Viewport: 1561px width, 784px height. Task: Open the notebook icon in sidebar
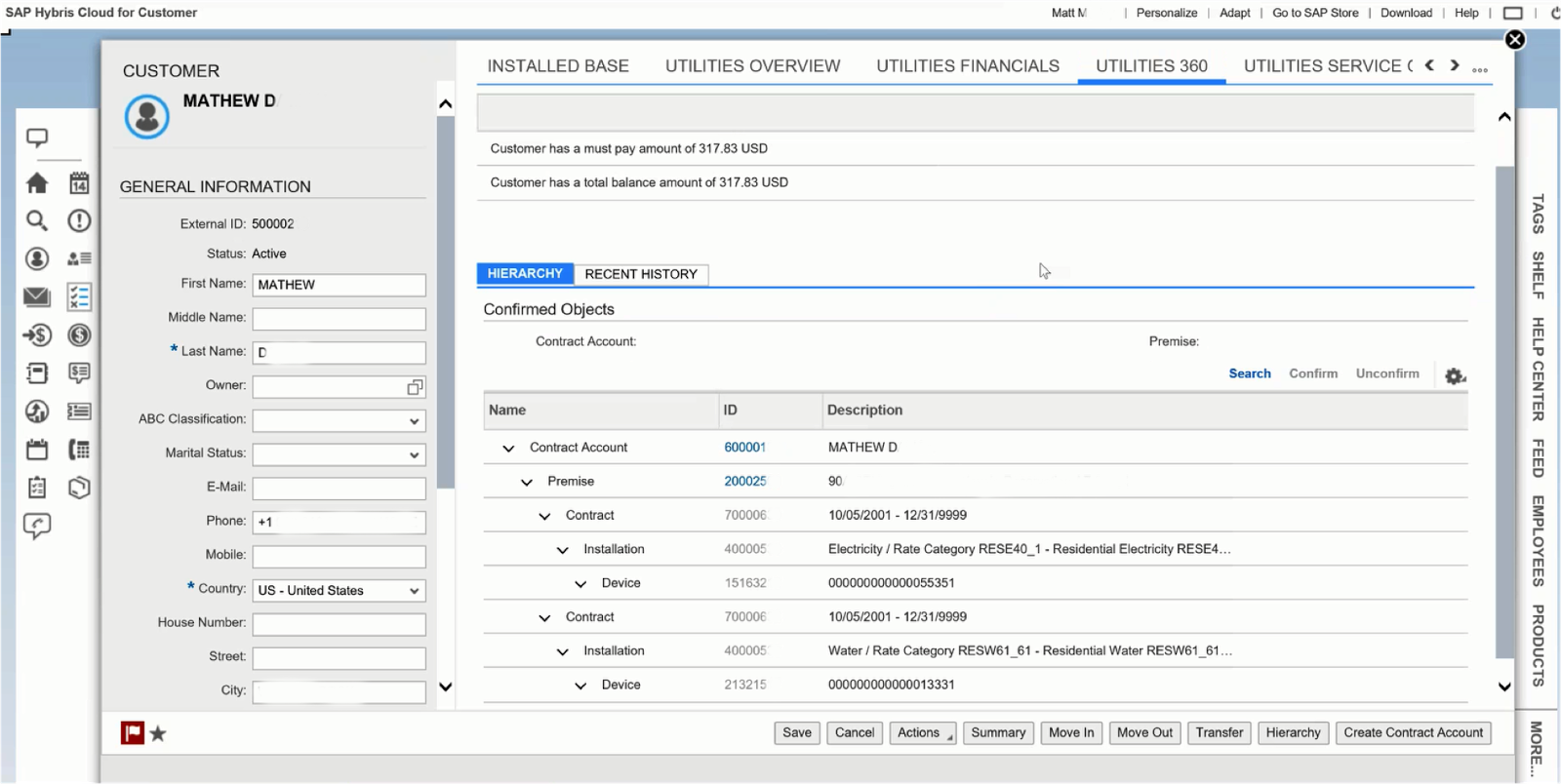pos(37,373)
